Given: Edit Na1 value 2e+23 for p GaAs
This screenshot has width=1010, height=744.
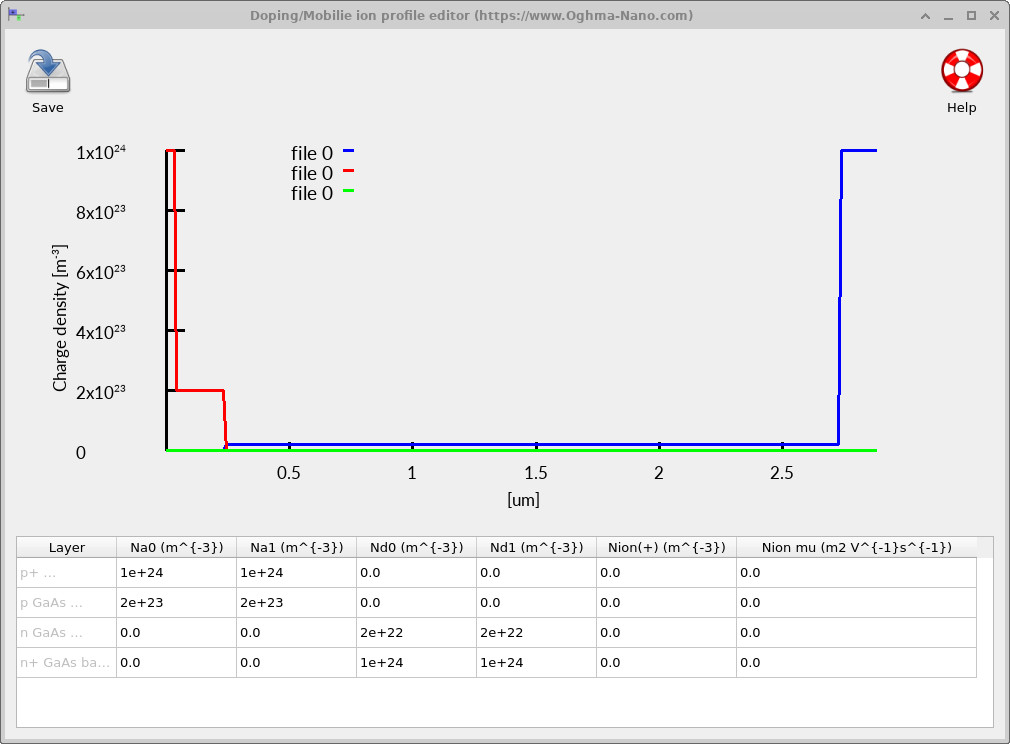Looking at the screenshot, I should (296, 603).
